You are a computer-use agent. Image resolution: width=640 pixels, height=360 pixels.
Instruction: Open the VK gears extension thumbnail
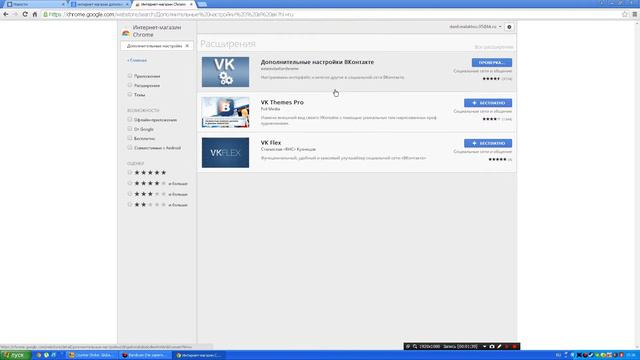225,72
